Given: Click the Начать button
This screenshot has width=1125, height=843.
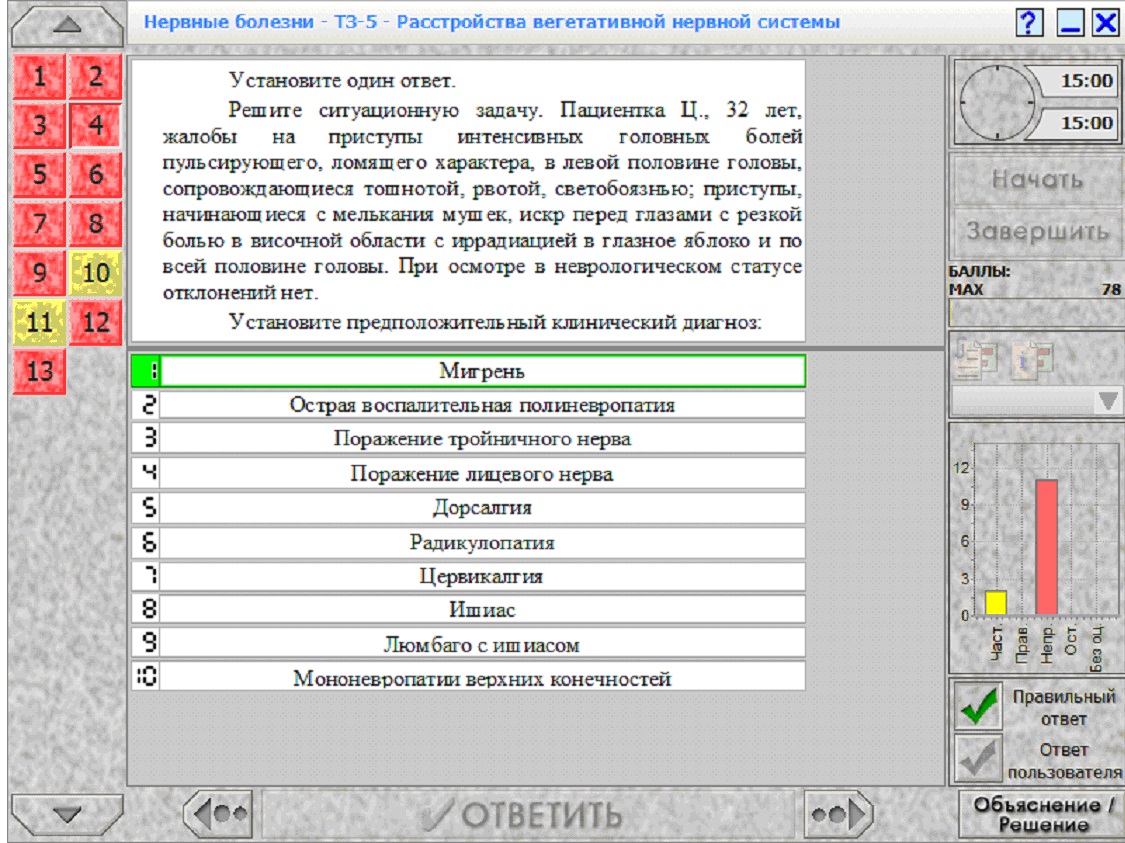Looking at the screenshot, I should (1037, 179).
